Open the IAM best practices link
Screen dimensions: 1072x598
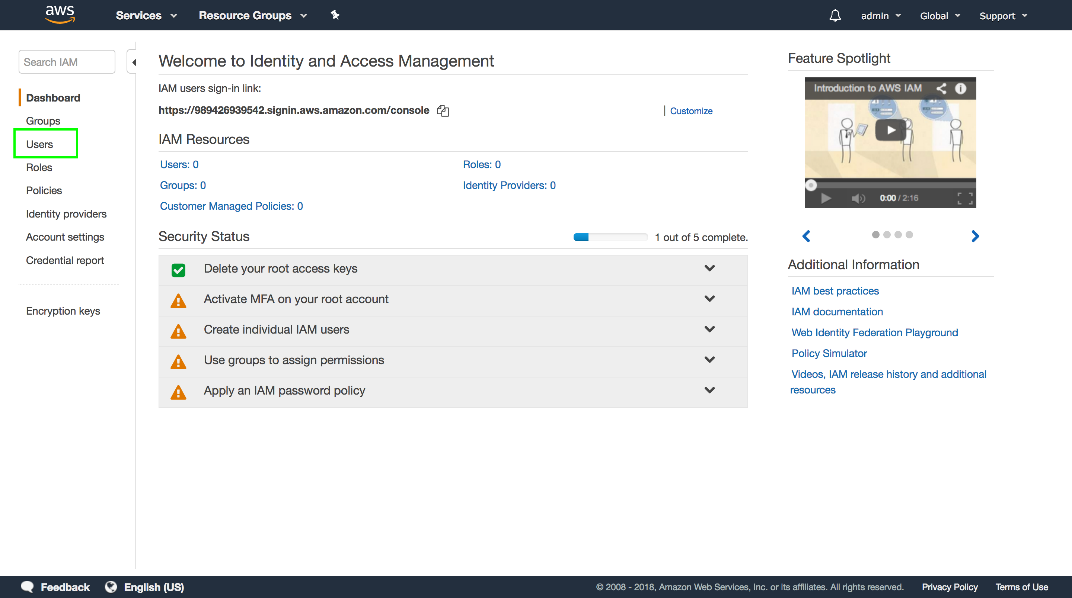835,291
